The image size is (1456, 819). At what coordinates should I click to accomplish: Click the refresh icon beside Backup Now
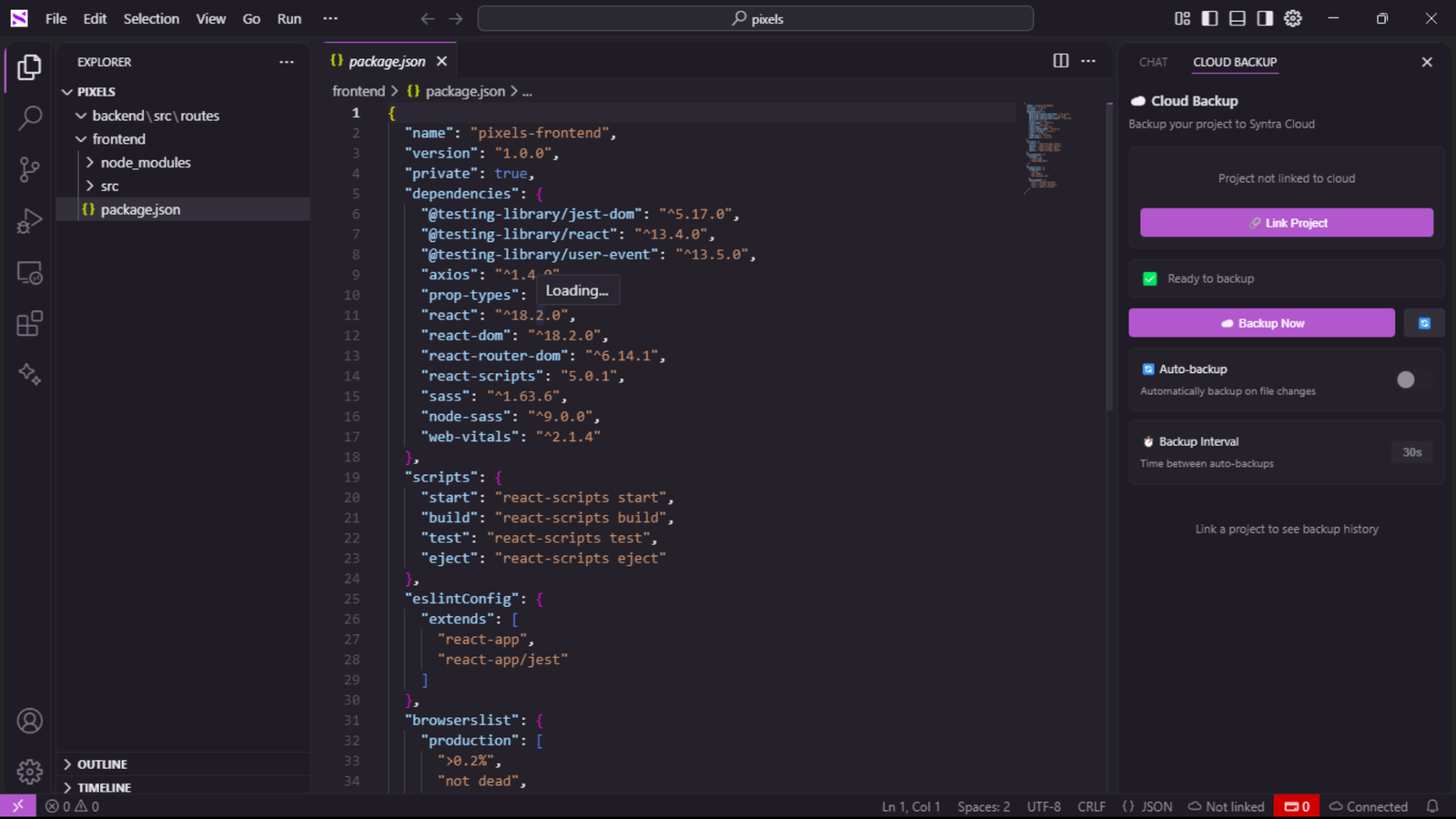[x=1424, y=323]
